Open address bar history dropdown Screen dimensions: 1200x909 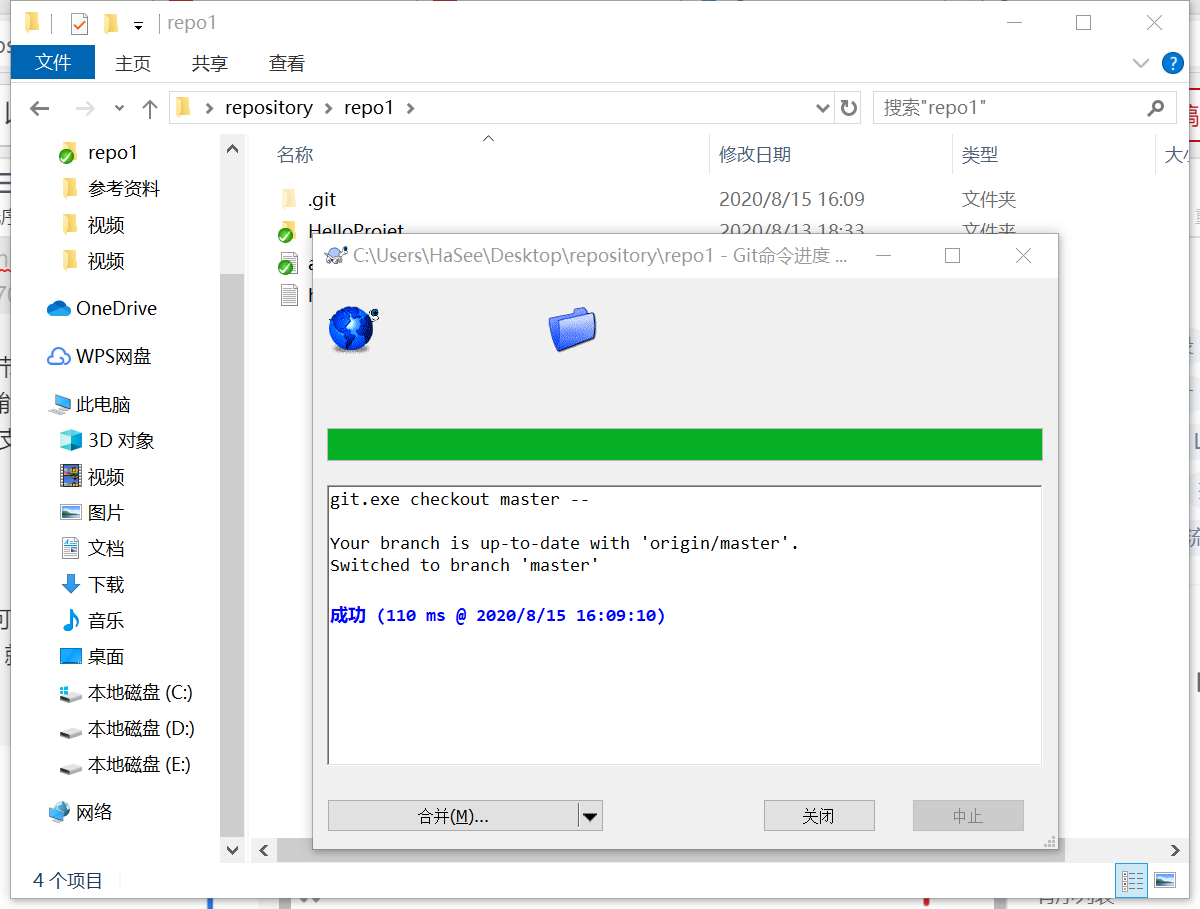(x=823, y=108)
